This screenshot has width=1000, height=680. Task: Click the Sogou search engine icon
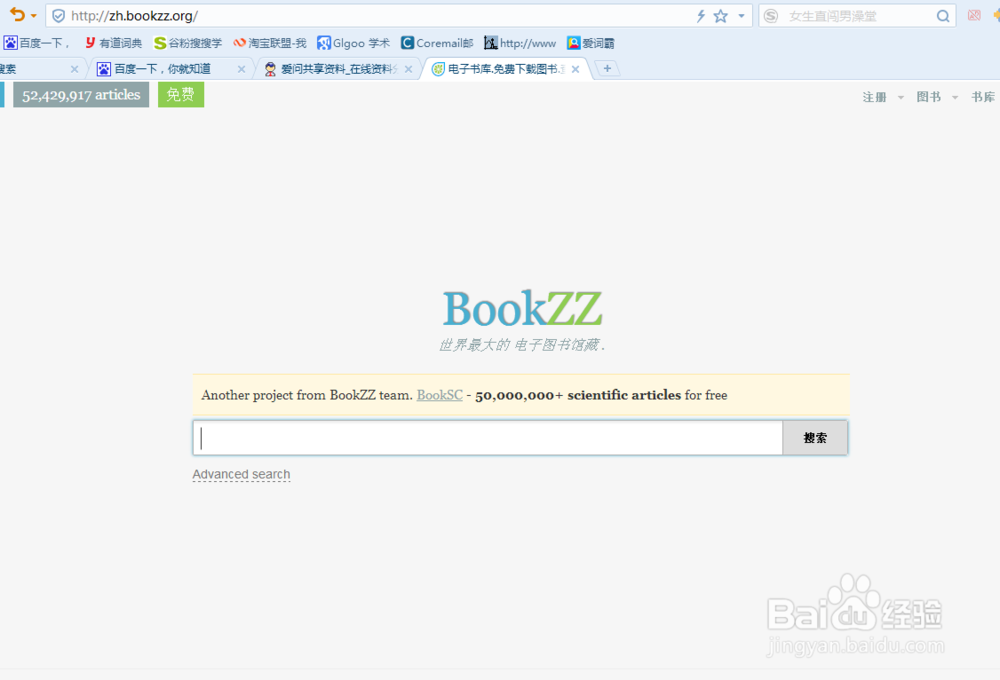[x=771, y=16]
